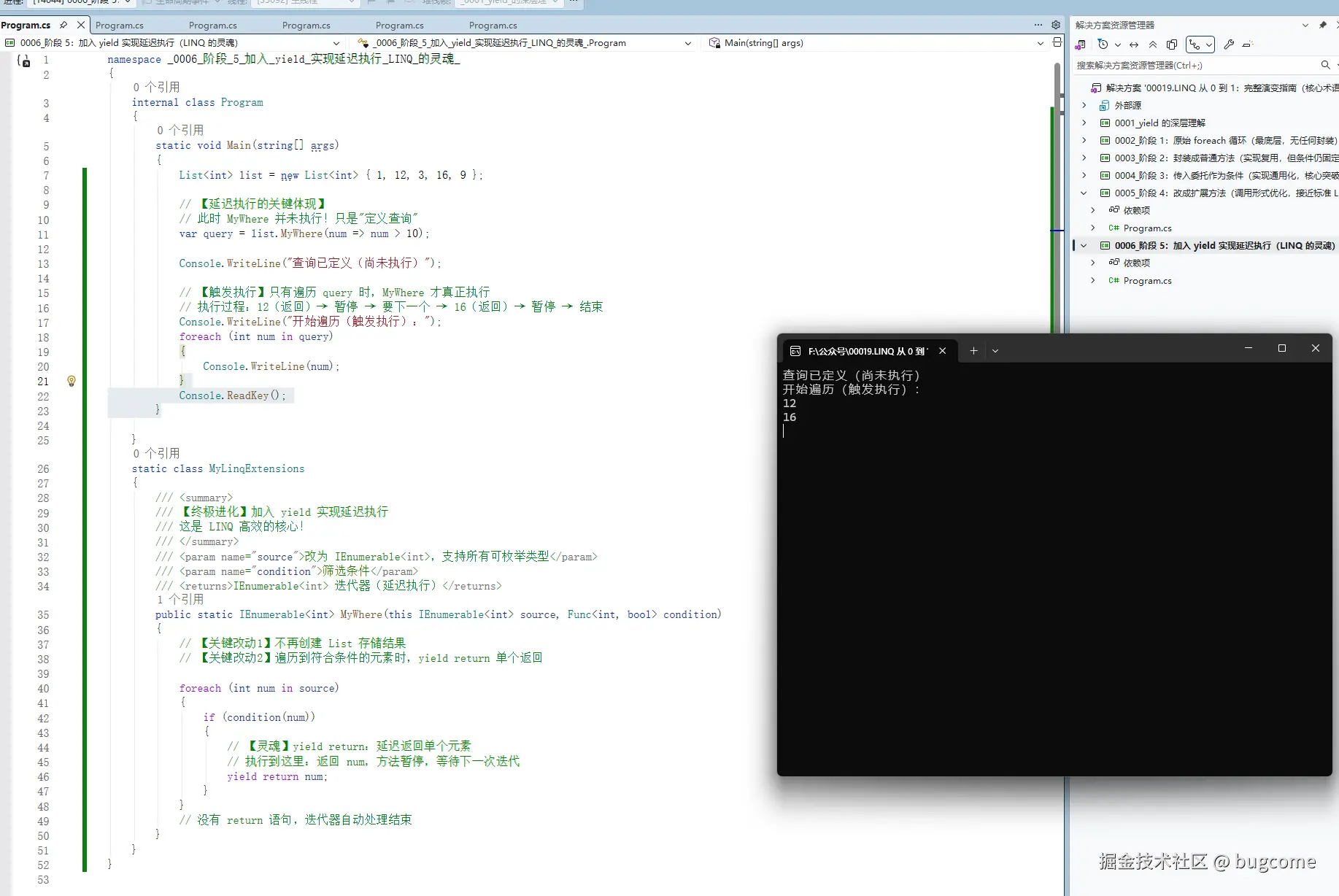
Task: Click the terminal icon on the console tab
Action: pyautogui.click(x=795, y=351)
